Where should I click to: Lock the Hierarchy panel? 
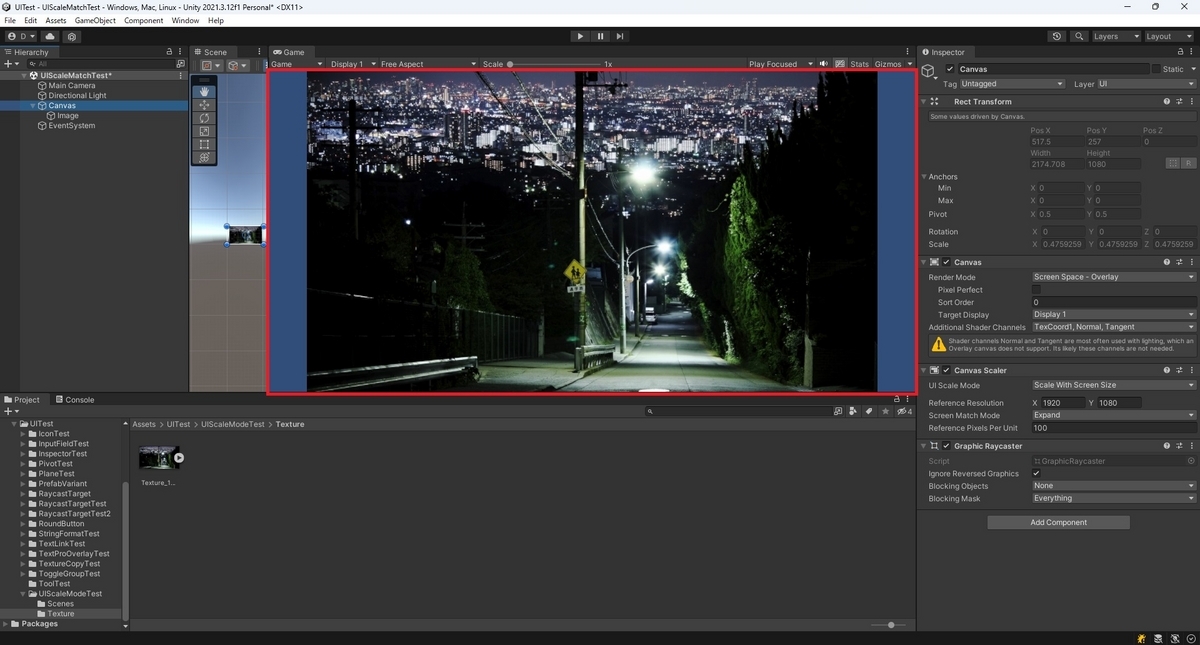click(170, 52)
